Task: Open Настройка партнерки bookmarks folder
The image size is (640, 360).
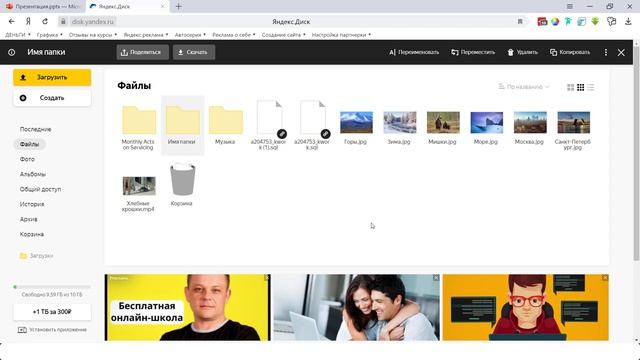Action: [341, 35]
